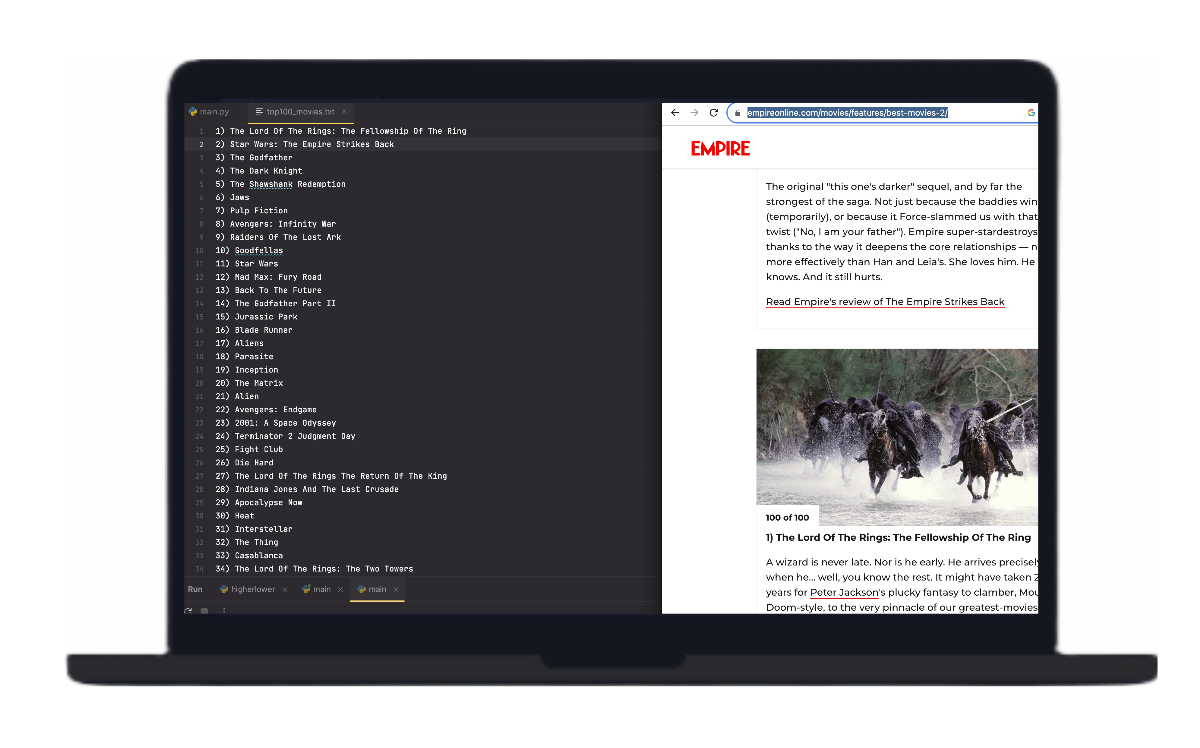Click line '8) Avengers: Infinity War'
1200x748 pixels.
(x=275, y=224)
